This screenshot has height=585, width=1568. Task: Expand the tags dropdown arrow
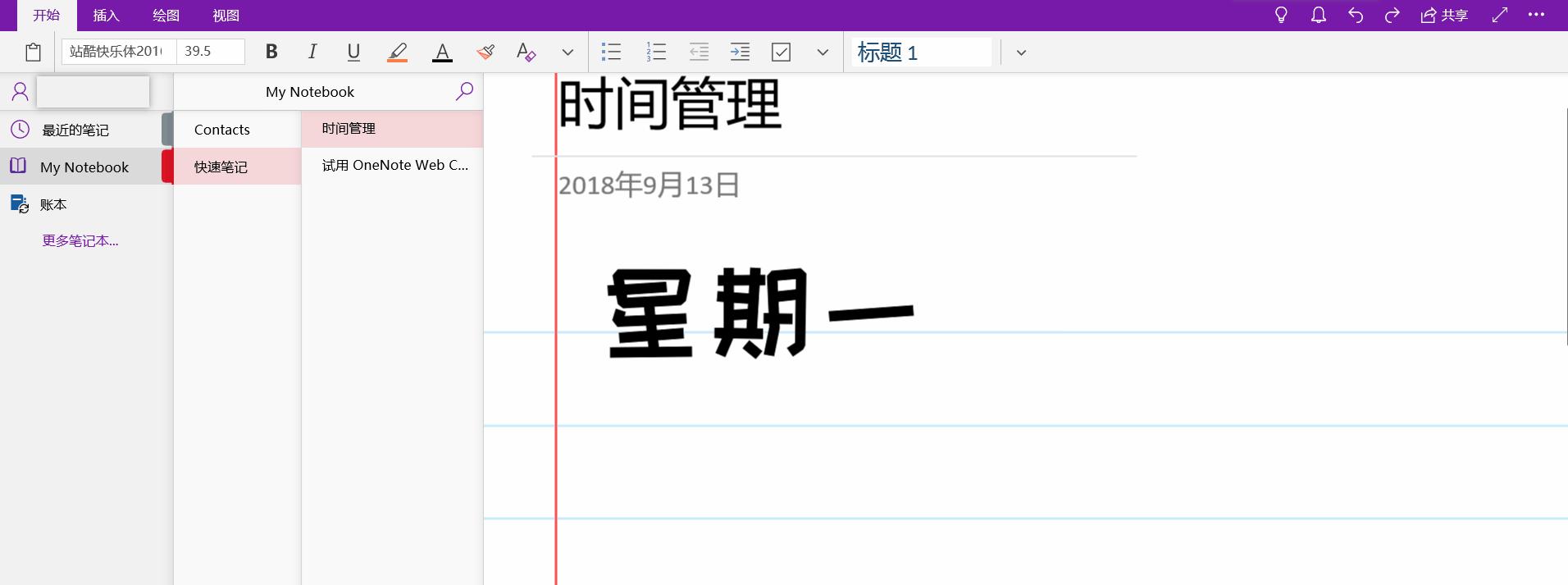(823, 53)
